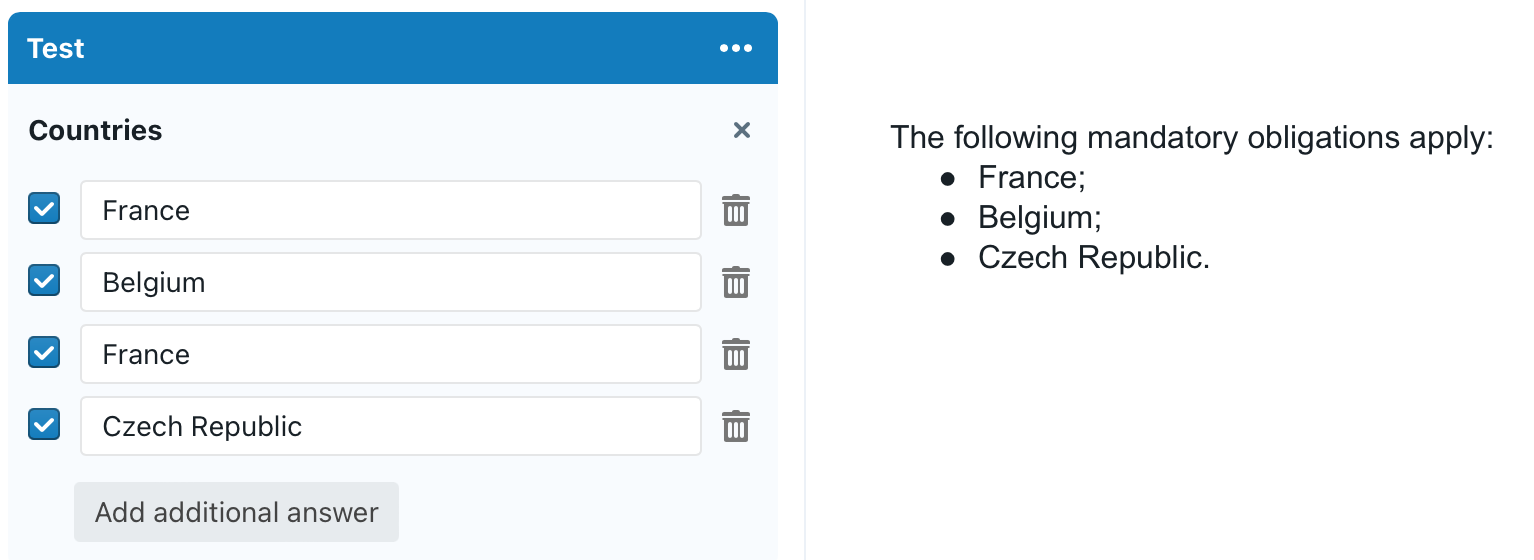Untick checkbox for second France below Belgium

click(x=44, y=352)
